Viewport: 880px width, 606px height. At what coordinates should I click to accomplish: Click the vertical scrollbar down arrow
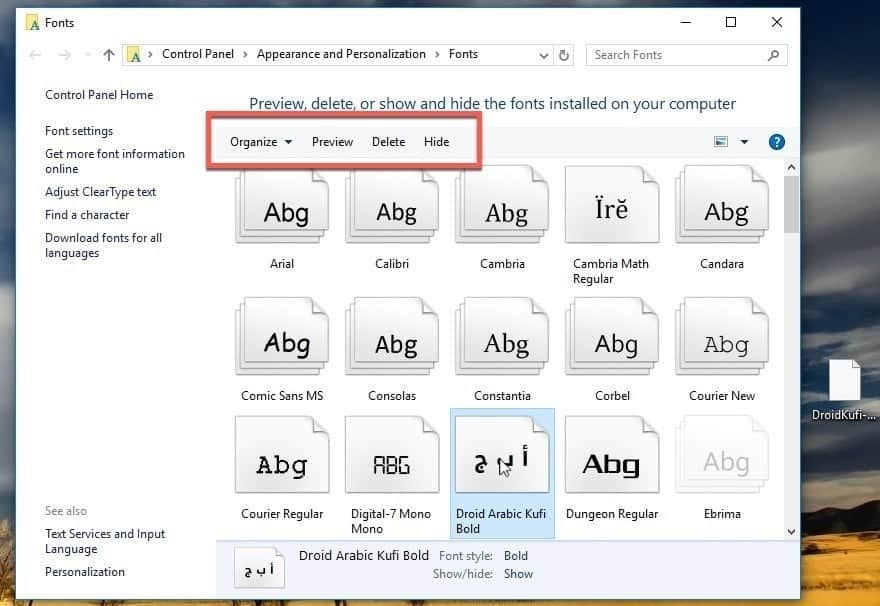792,532
